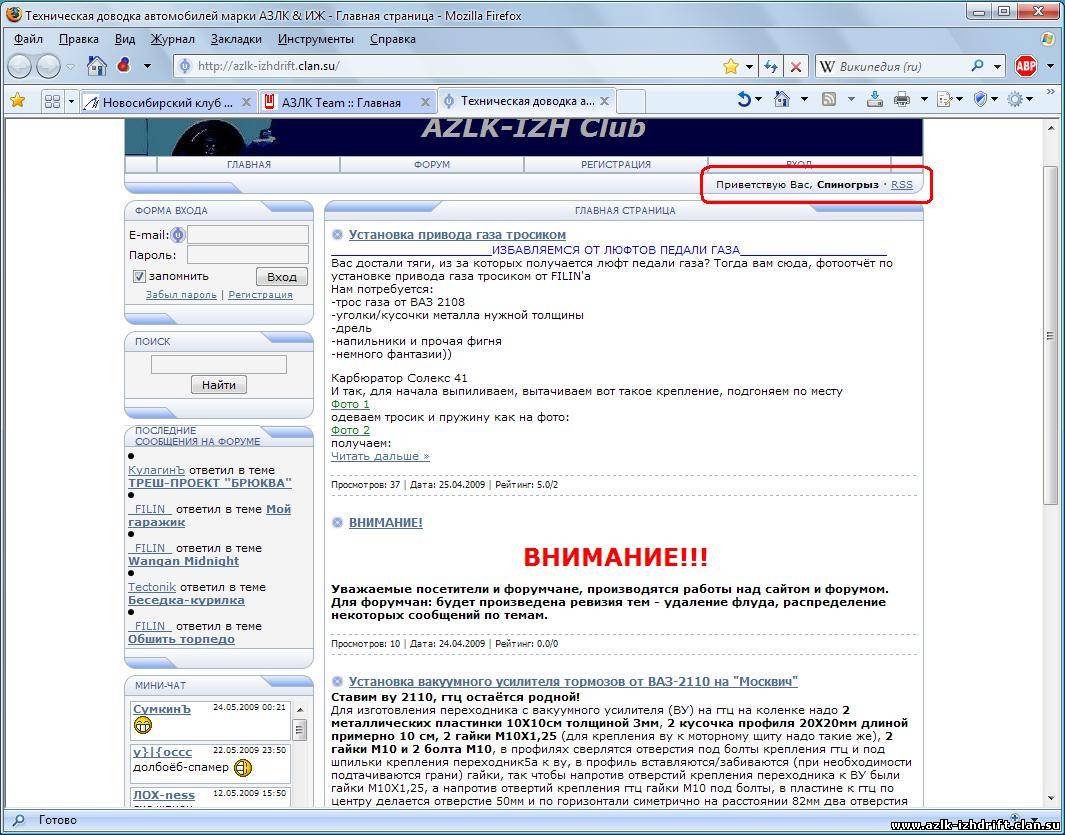1065x835 pixels.
Task: Open the Журнал menu
Action: point(173,39)
